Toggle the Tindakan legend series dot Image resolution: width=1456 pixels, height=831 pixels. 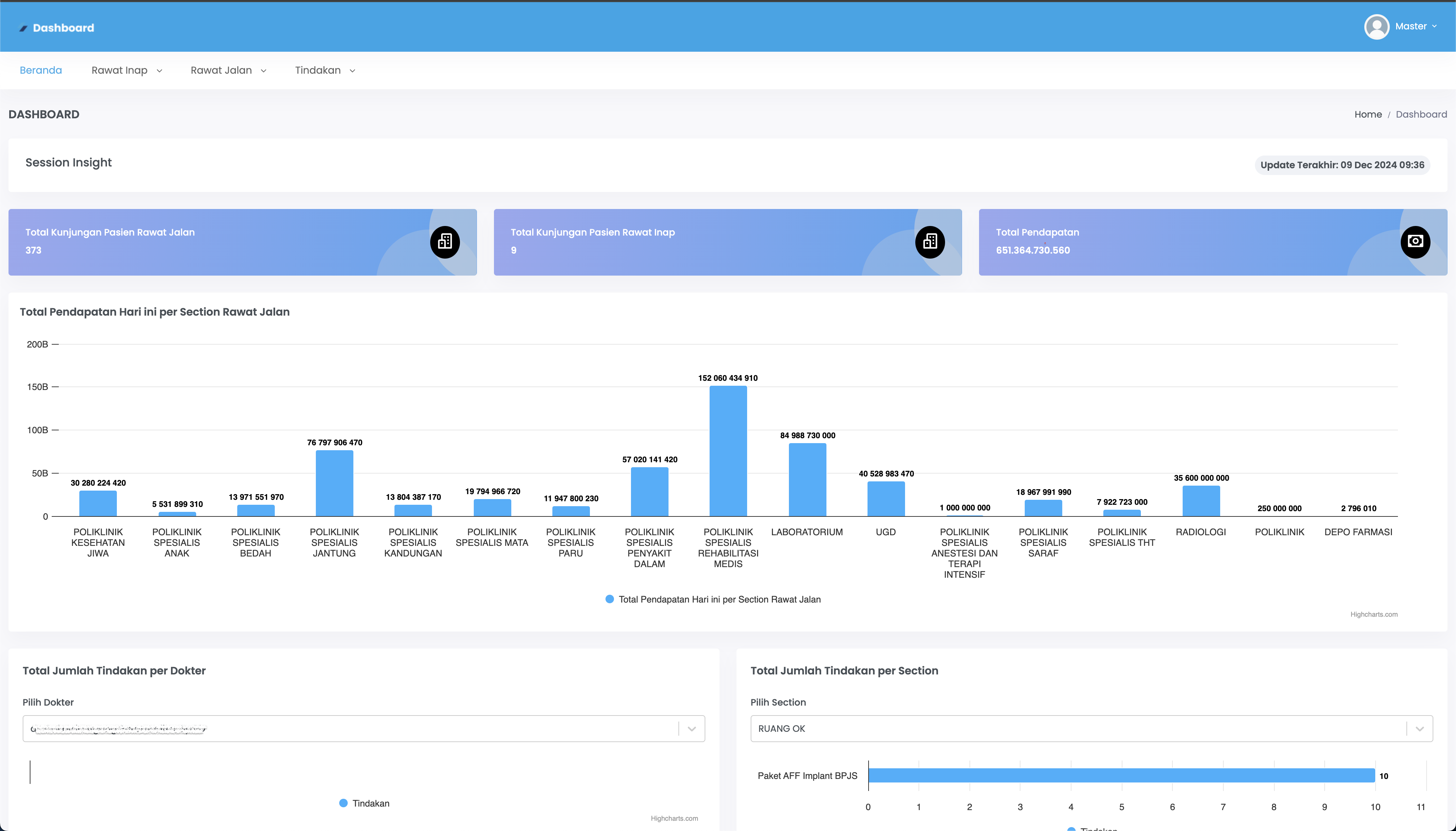tap(343, 803)
